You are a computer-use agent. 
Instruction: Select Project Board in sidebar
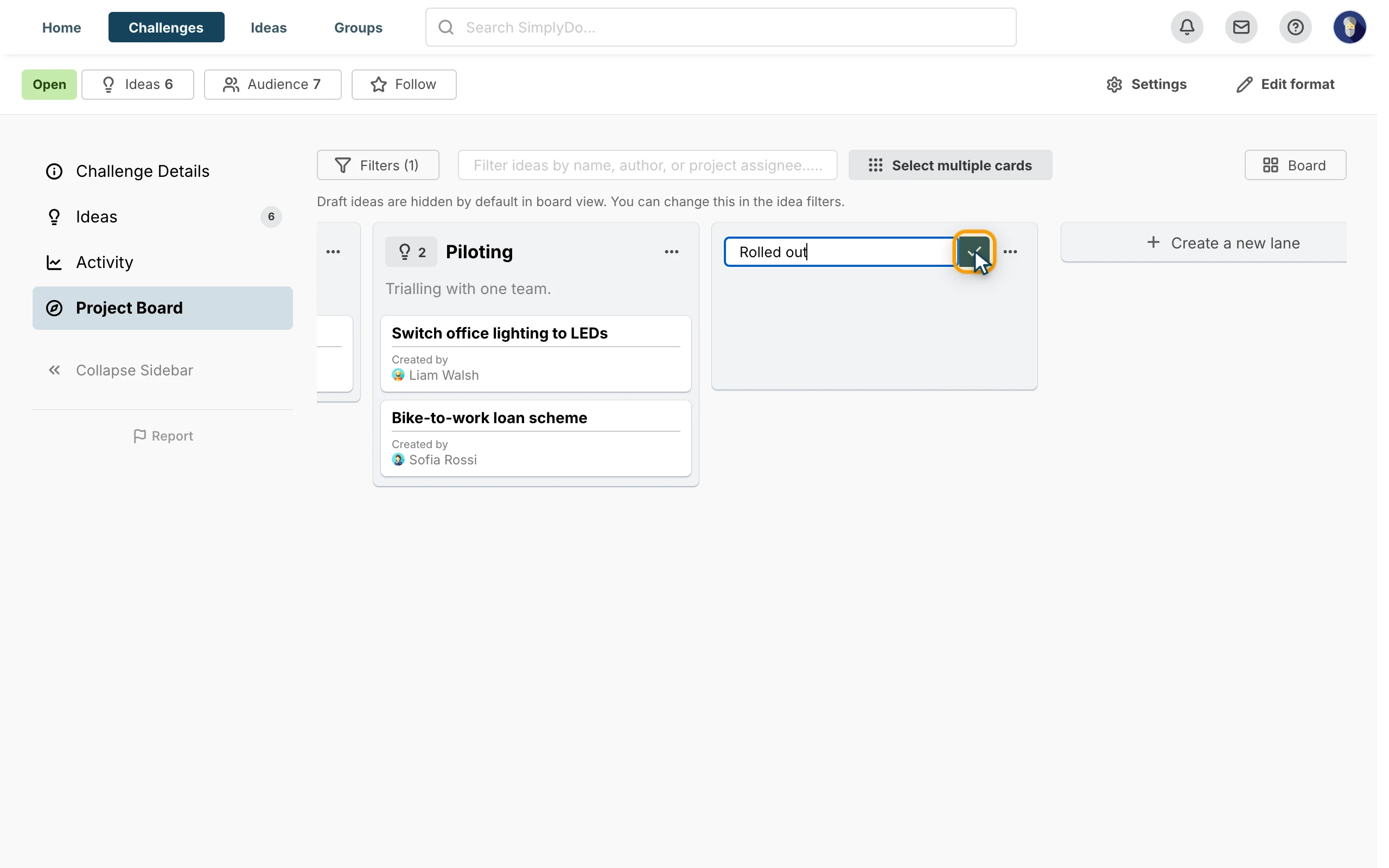(x=162, y=308)
